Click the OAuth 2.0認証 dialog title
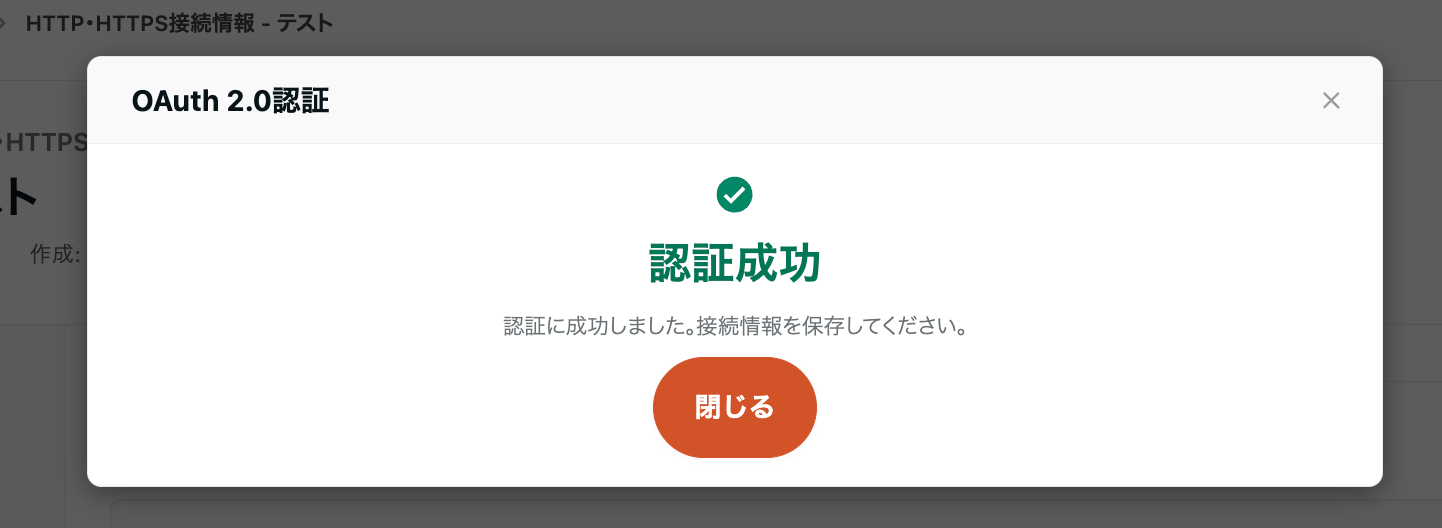 tap(230, 101)
